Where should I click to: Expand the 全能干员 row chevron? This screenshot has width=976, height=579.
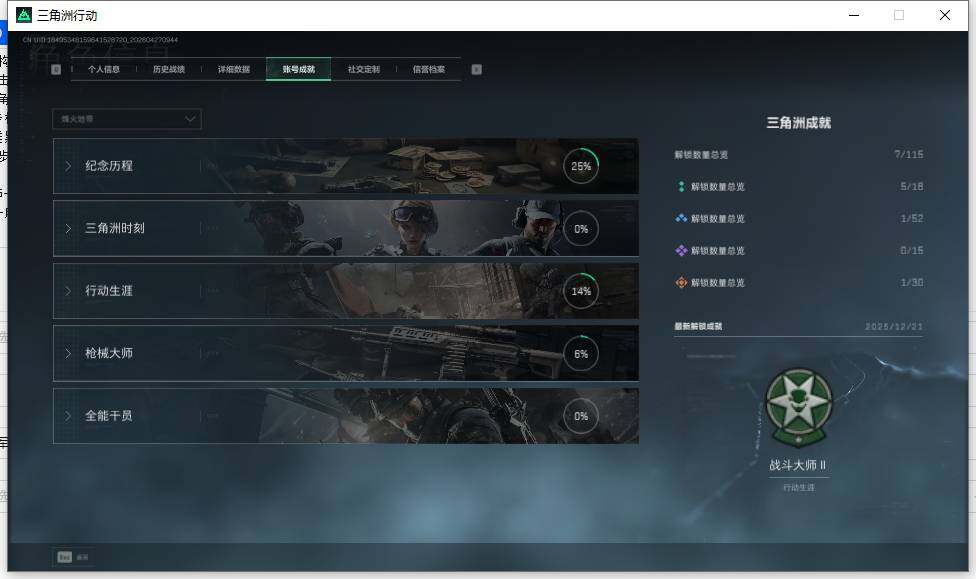click(68, 415)
